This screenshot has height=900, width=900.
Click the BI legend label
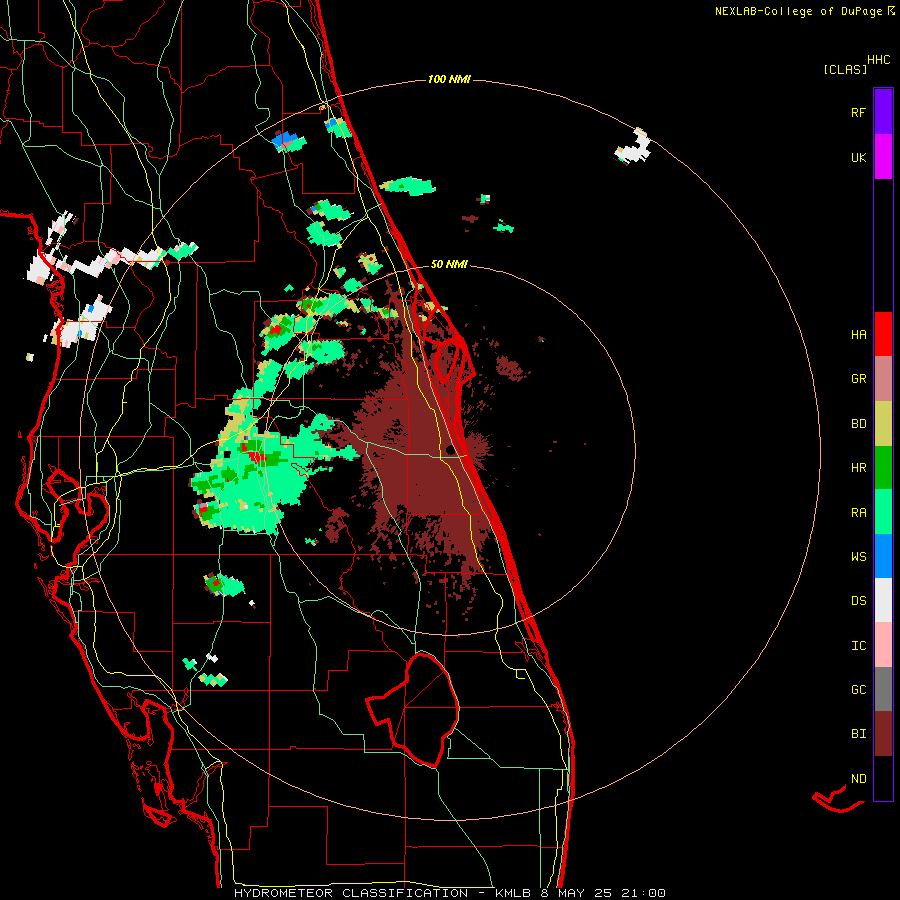coord(858,734)
